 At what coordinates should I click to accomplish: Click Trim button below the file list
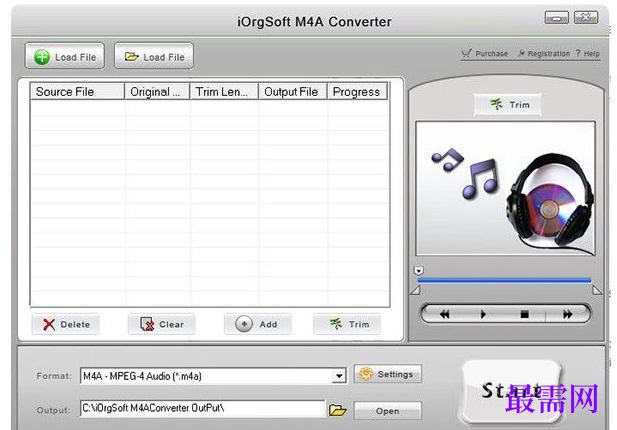[x=347, y=324]
